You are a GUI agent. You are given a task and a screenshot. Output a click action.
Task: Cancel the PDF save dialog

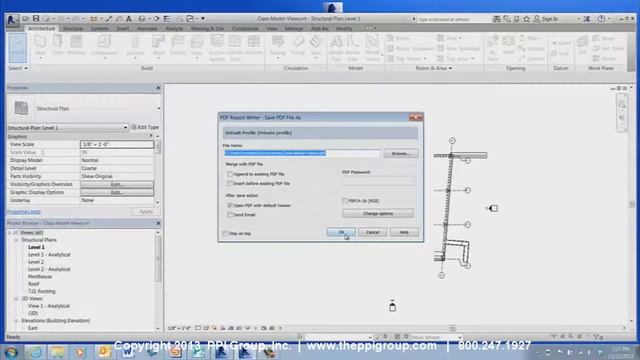pos(372,232)
